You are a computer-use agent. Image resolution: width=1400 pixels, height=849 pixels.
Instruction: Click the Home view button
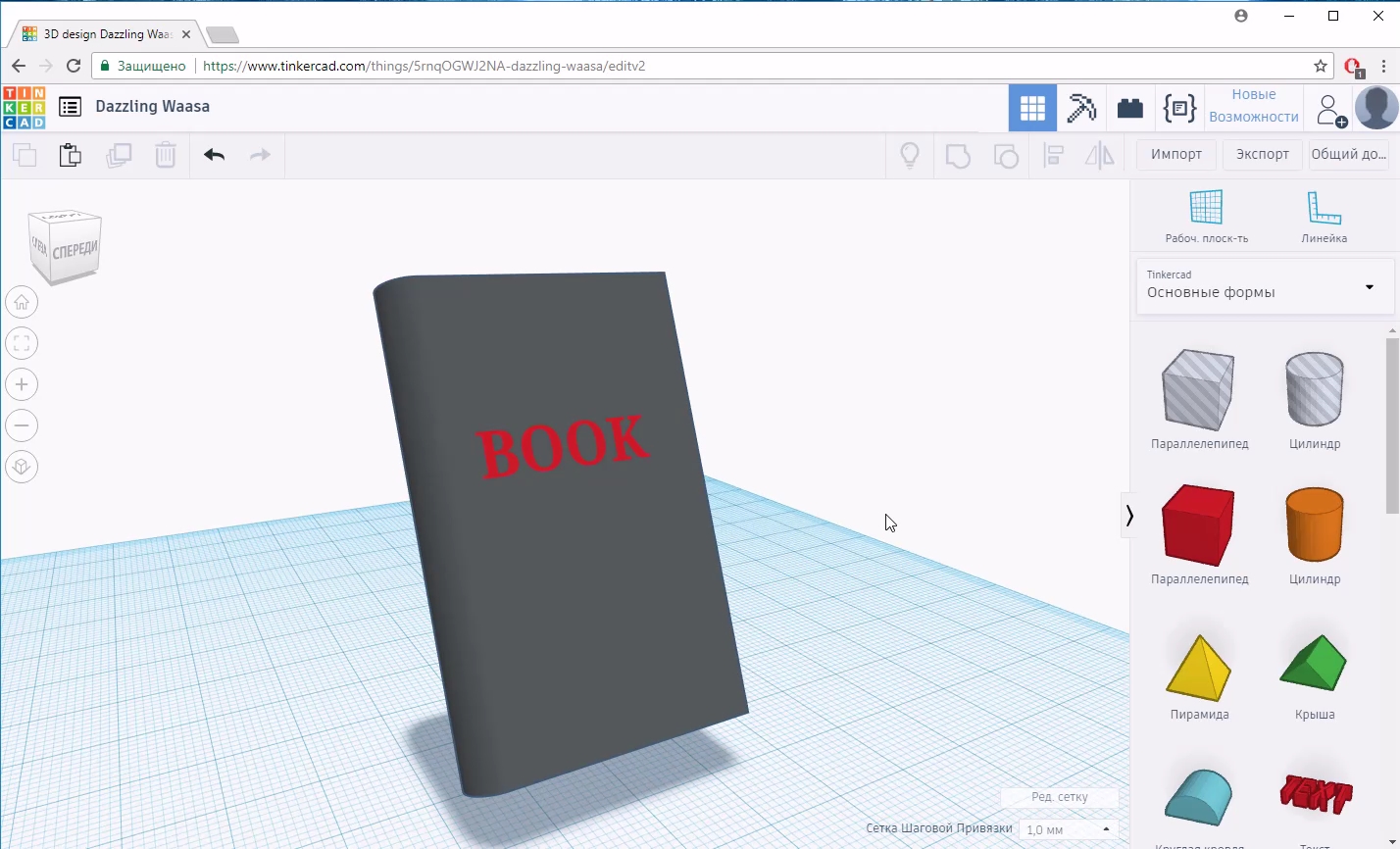point(22,302)
